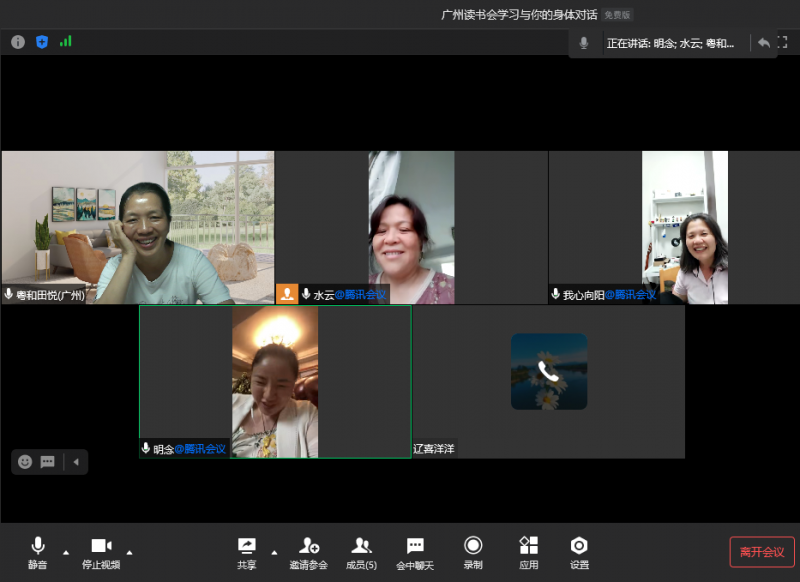Click the blue security shield icon
Viewport: 800px width, 582px height.
point(42,42)
